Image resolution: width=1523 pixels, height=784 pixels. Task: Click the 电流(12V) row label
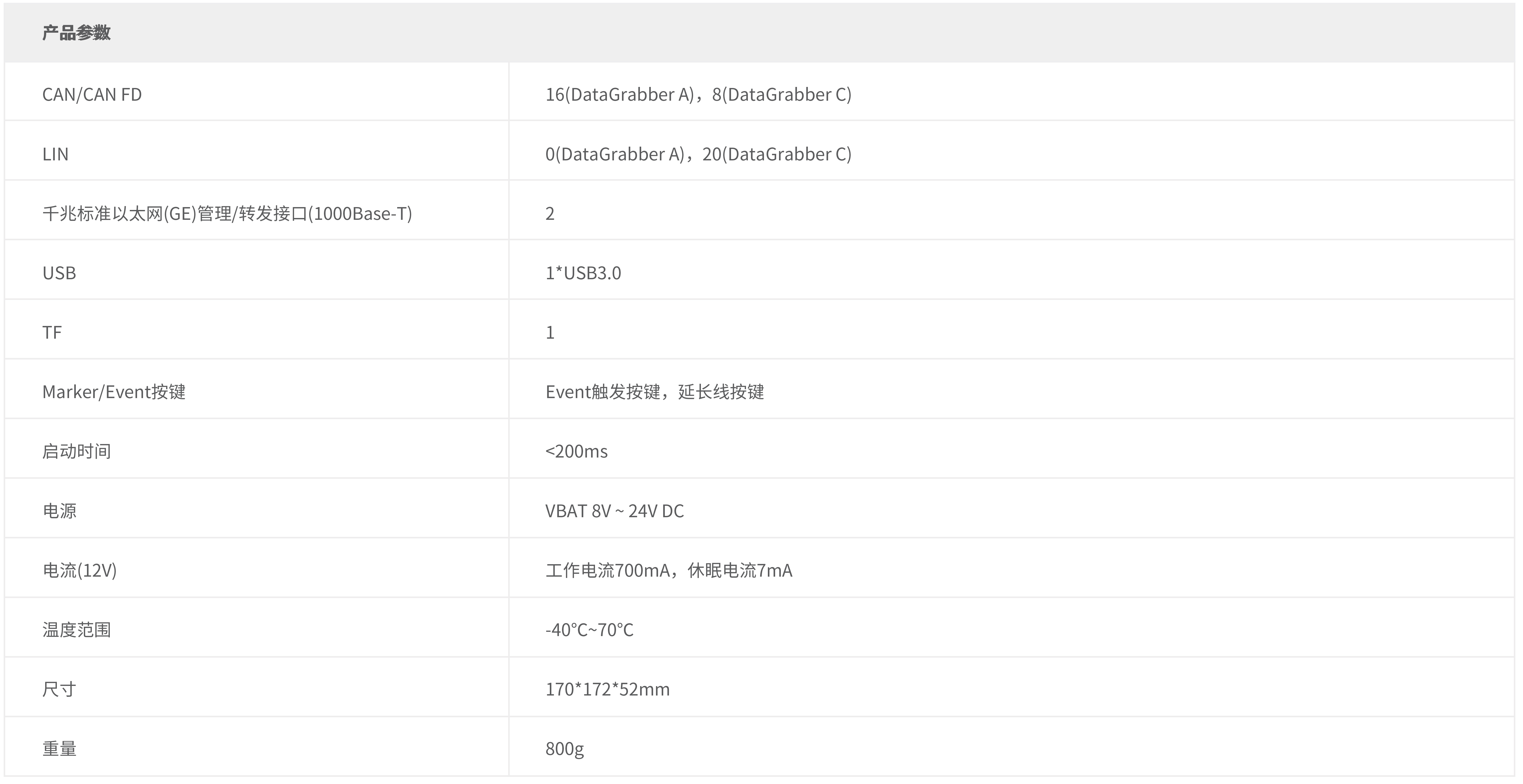pyautogui.click(x=79, y=571)
